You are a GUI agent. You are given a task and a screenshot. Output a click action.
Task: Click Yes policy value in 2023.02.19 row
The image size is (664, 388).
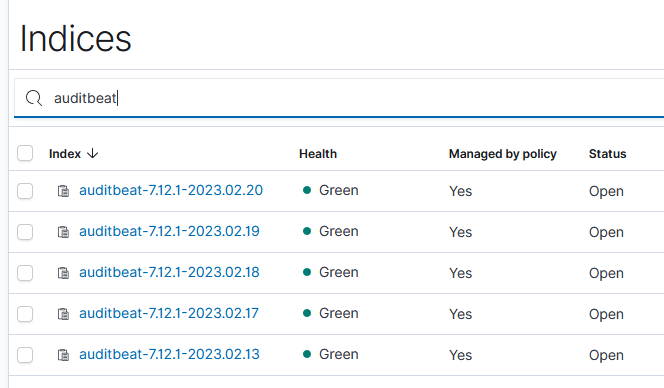(x=461, y=232)
